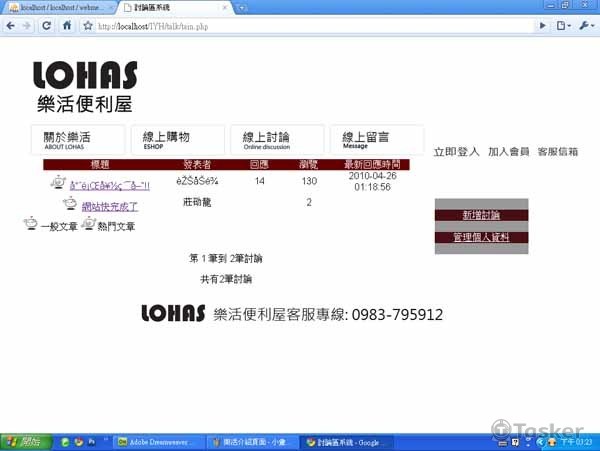Go to browser home page icon
The image size is (600, 451).
(66, 26)
